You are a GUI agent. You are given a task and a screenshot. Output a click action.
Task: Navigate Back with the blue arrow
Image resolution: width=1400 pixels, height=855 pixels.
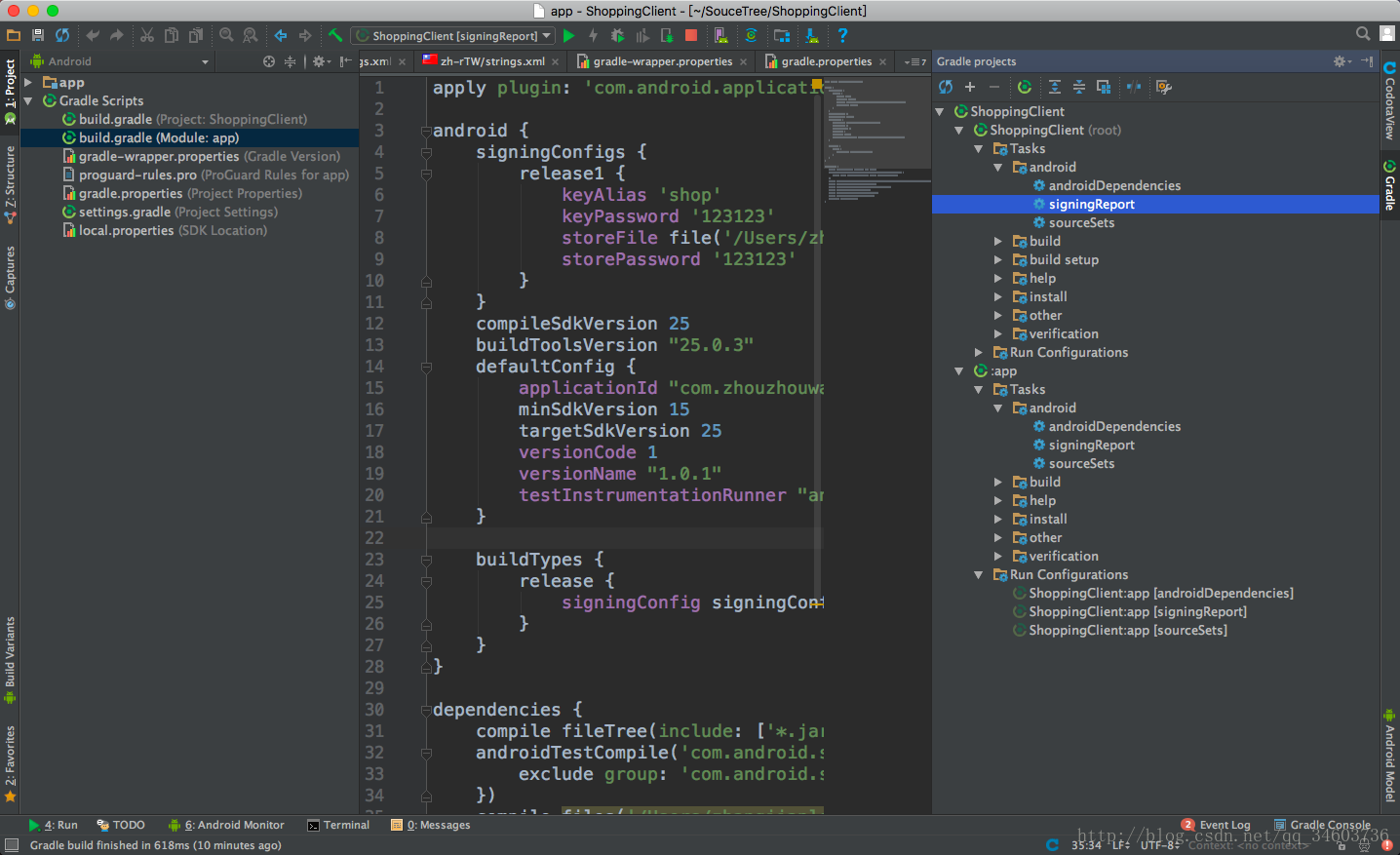point(281,35)
